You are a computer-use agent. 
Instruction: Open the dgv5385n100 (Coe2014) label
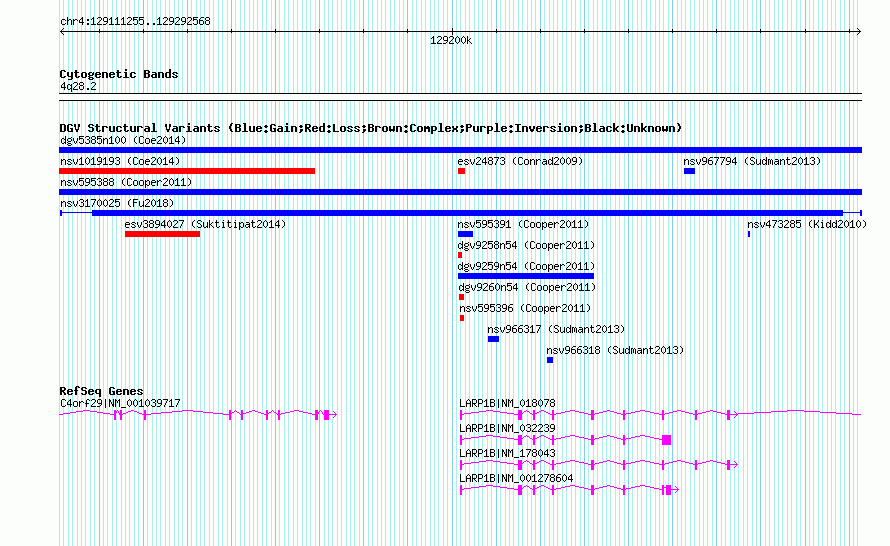tap(123, 140)
